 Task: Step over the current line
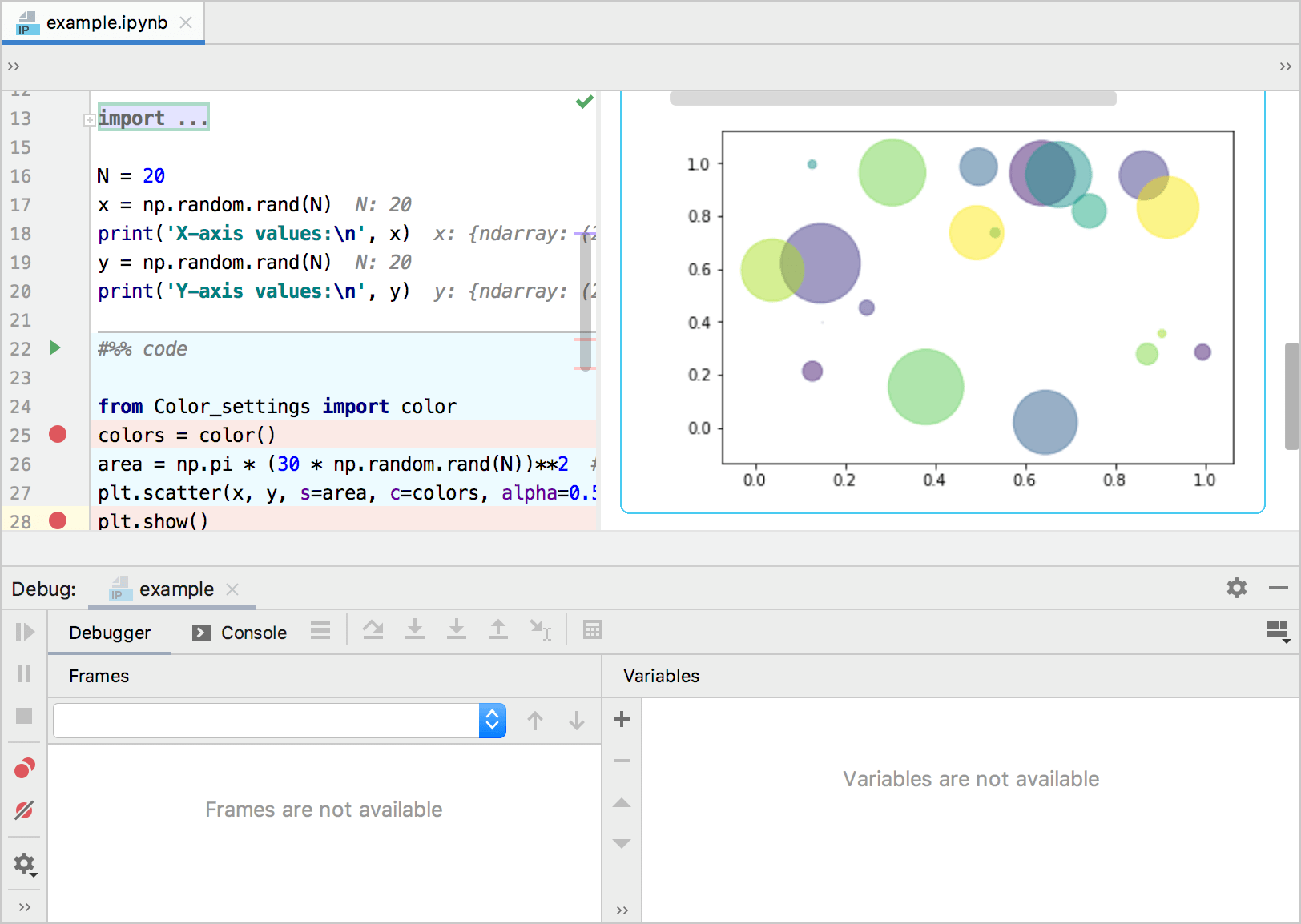(373, 630)
